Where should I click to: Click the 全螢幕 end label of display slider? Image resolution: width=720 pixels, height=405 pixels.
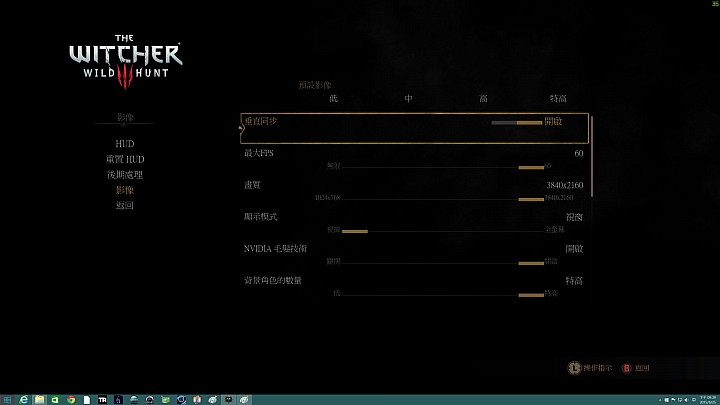(x=555, y=230)
